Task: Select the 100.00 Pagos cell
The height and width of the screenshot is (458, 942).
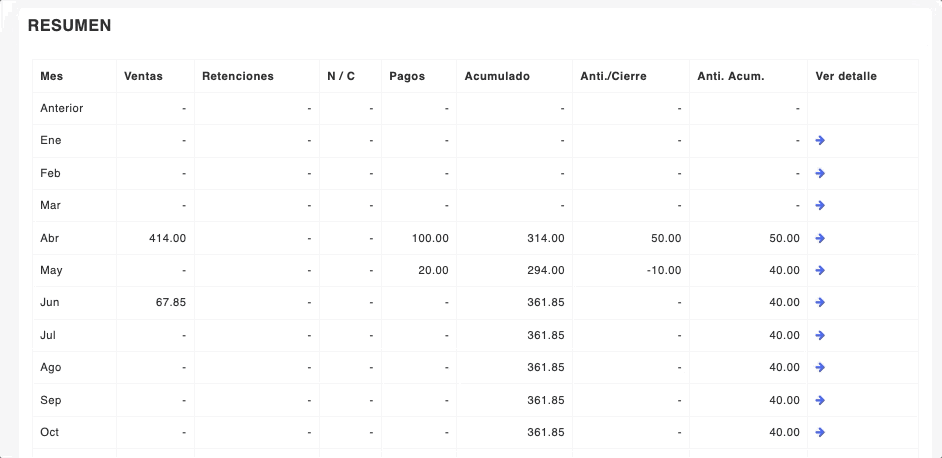Action: (x=430, y=238)
